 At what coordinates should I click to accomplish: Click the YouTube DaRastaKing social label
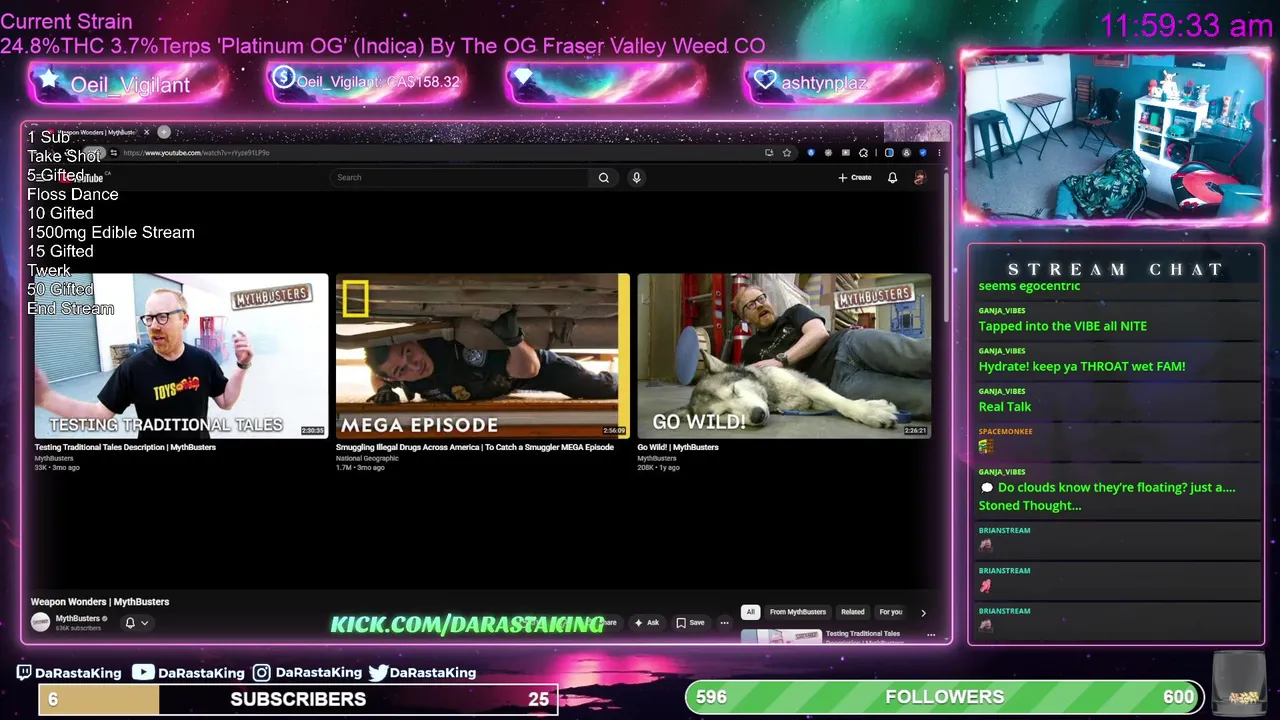click(x=190, y=673)
